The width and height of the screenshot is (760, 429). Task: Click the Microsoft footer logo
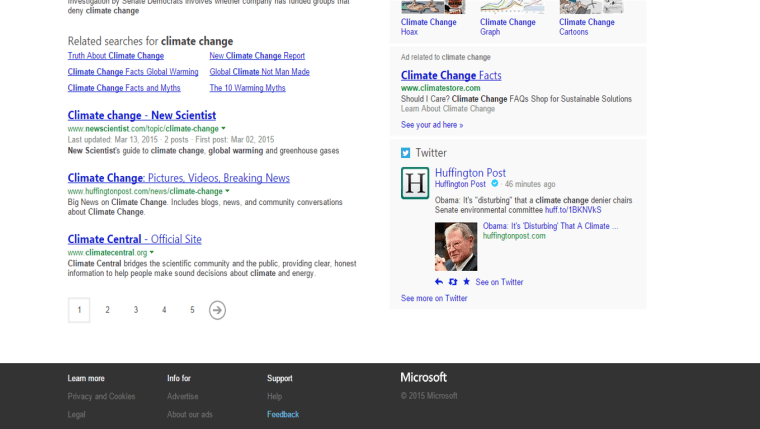(424, 378)
